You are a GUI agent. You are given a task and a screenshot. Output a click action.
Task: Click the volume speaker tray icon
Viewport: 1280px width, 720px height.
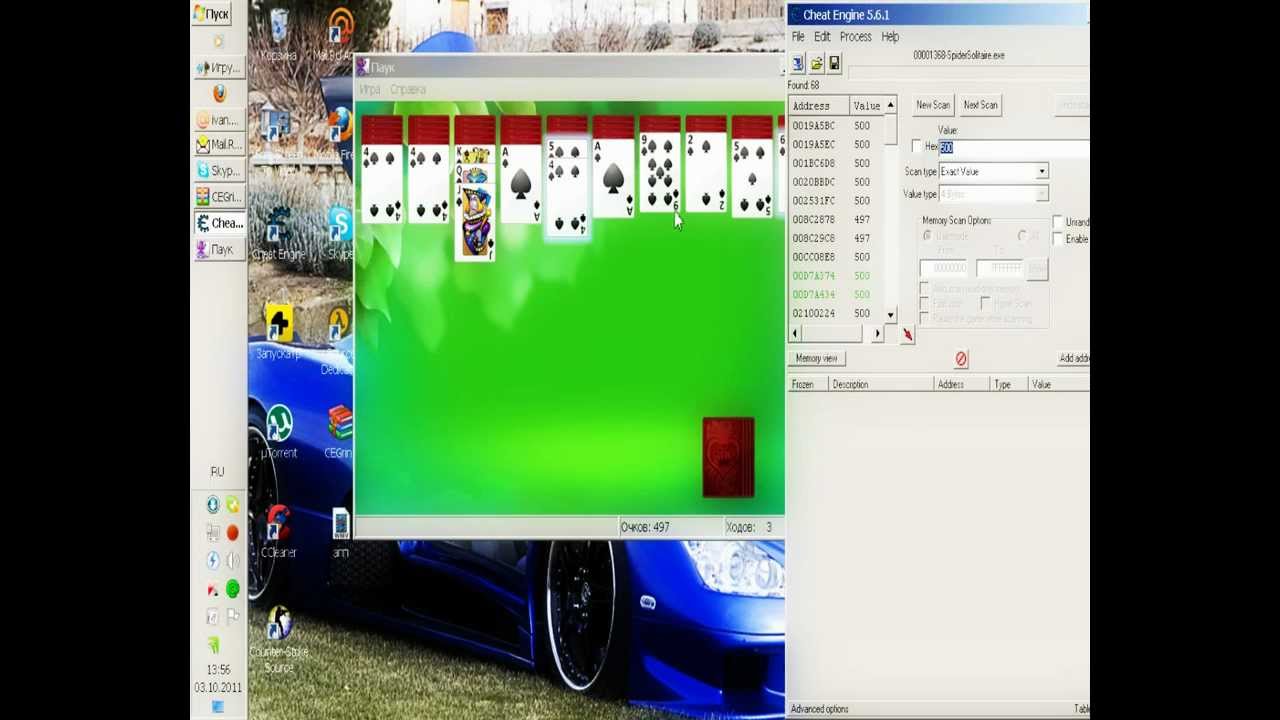click(x=232, y=561)
